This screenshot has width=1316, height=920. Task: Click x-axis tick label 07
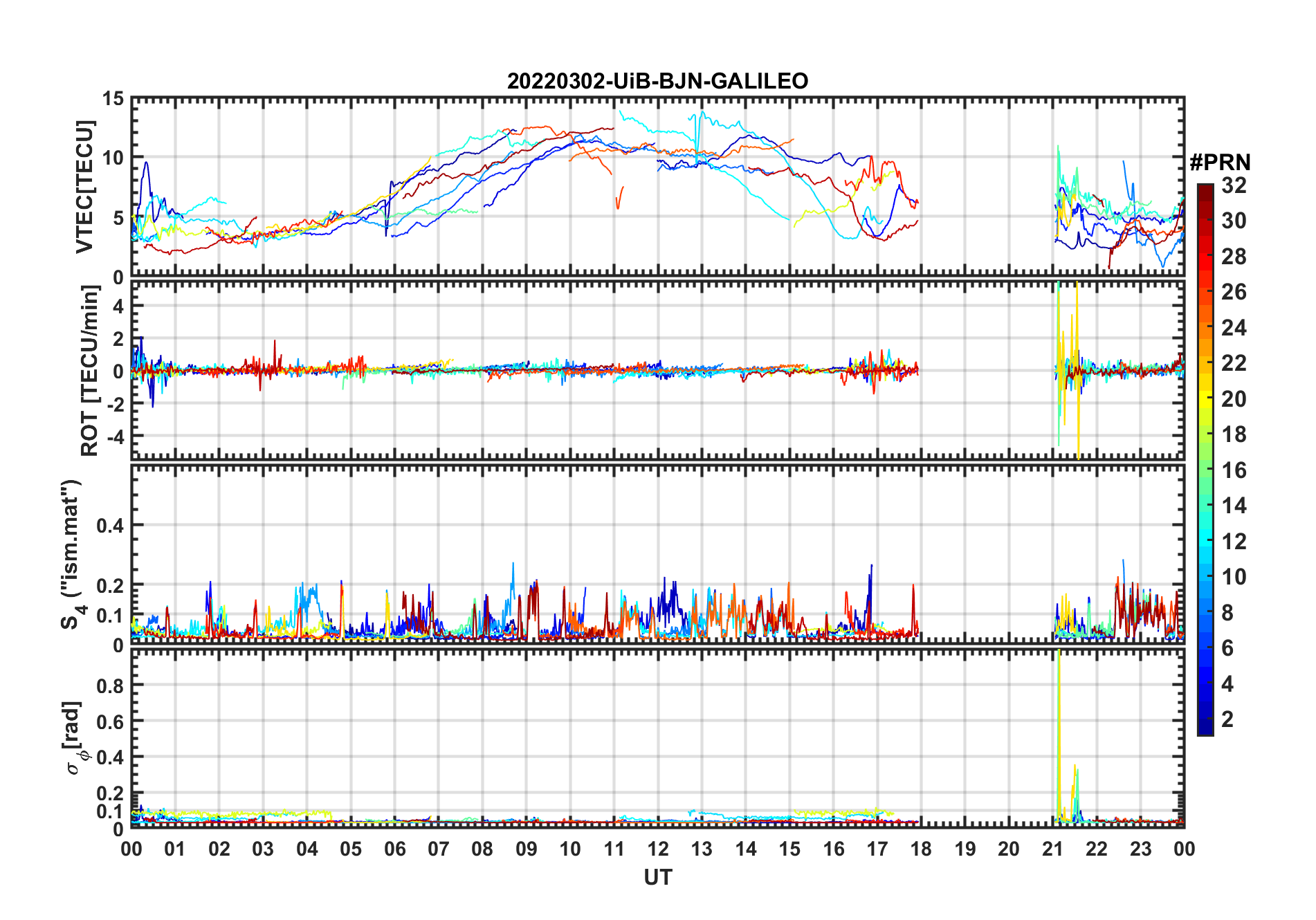[x=439, y=849]
